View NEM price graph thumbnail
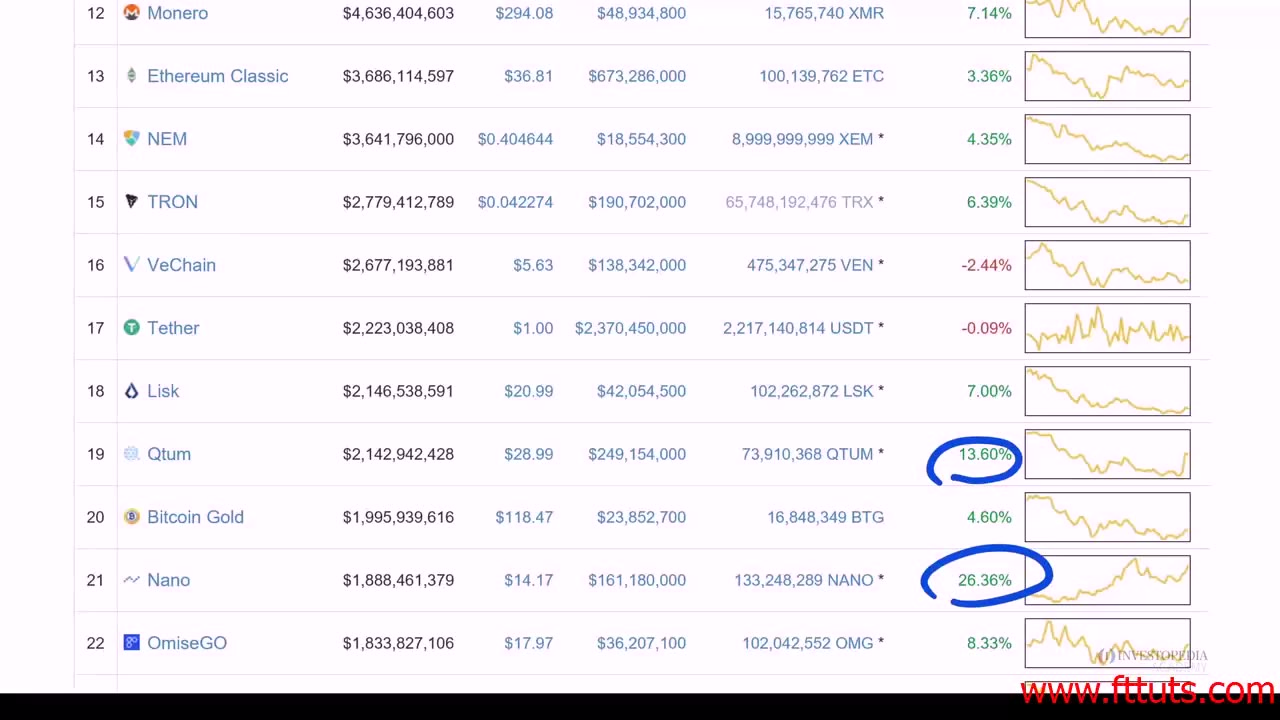 tap(1107, 139)
